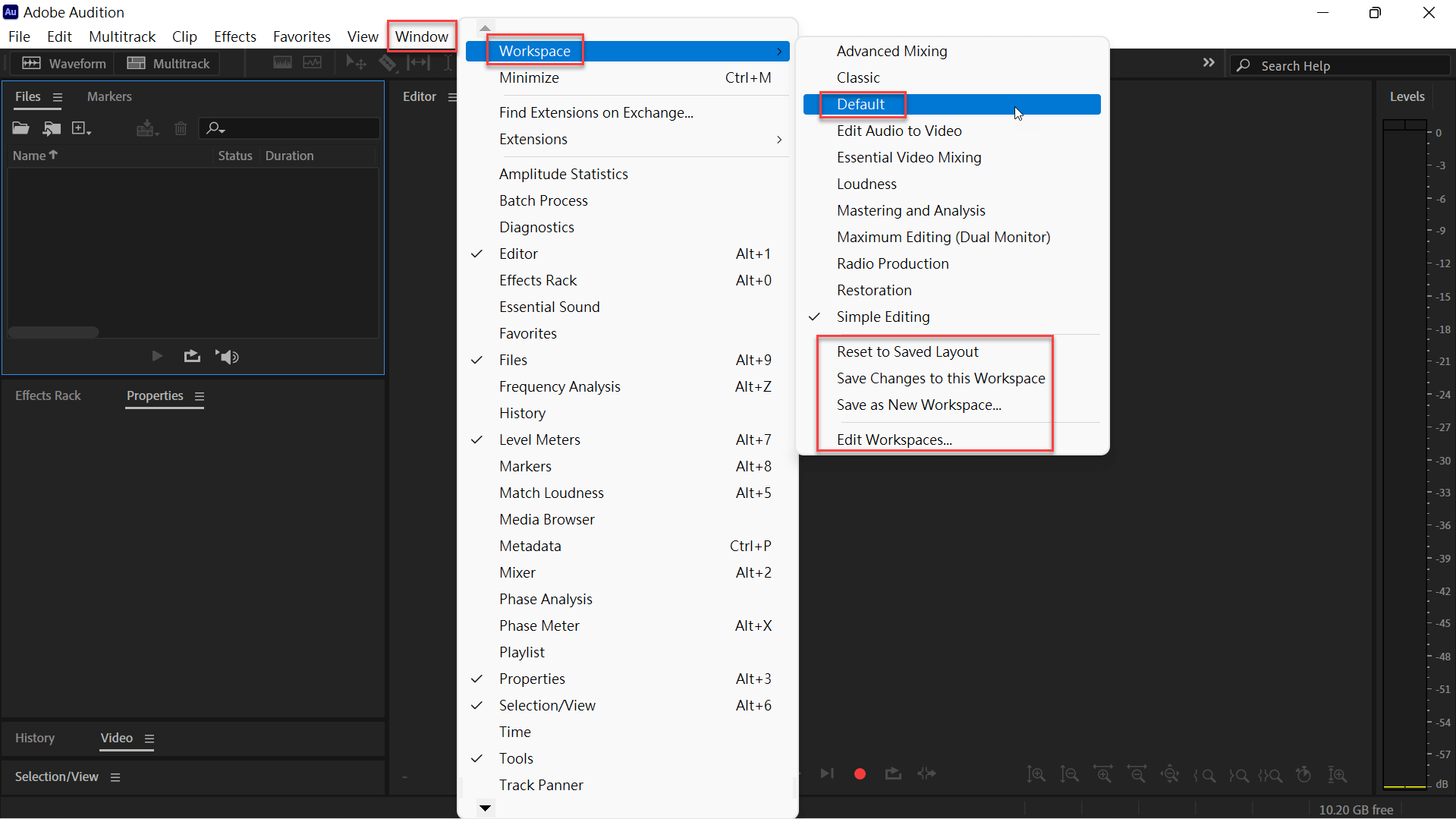Click the Files list horizontal scrollbar
The height and width of the screenshot is (819, 1456).
coord(53,332)
